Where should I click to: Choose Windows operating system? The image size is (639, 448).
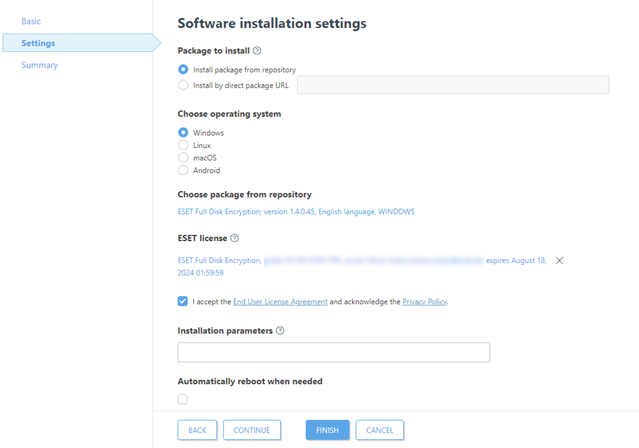click(183, 132)
